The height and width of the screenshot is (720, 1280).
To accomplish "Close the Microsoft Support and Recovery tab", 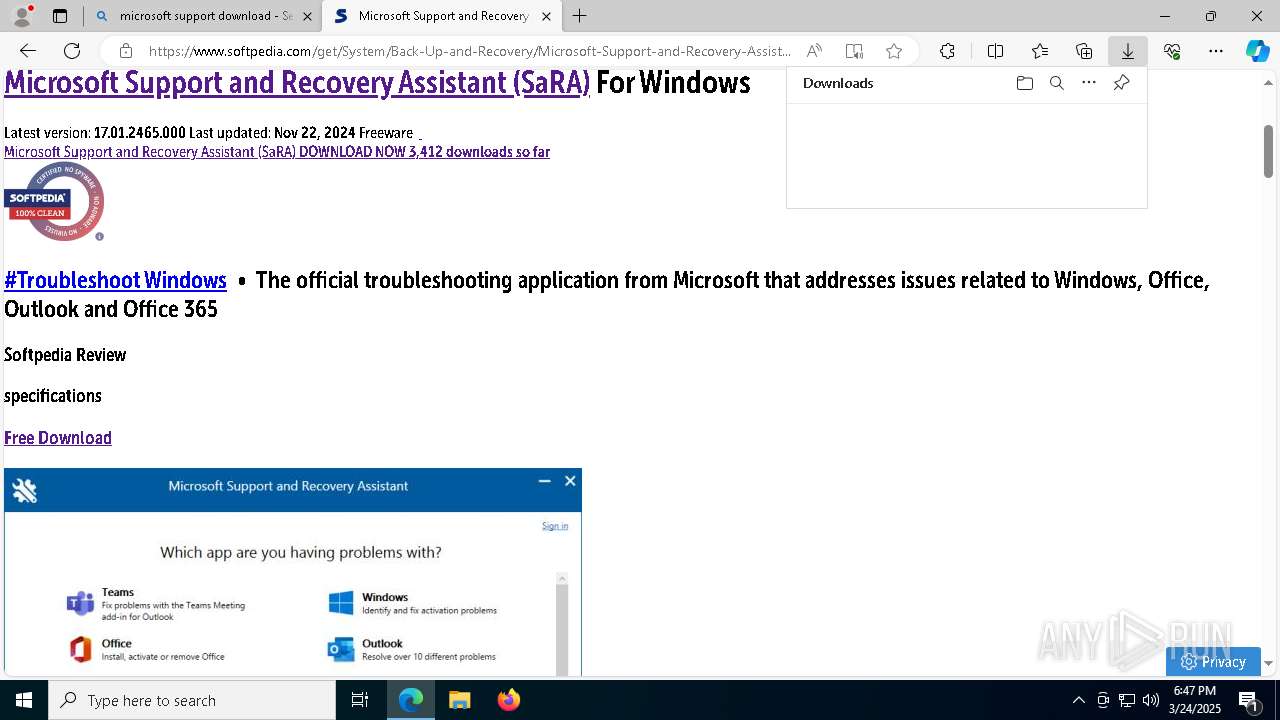I will [x=546, y=16].
